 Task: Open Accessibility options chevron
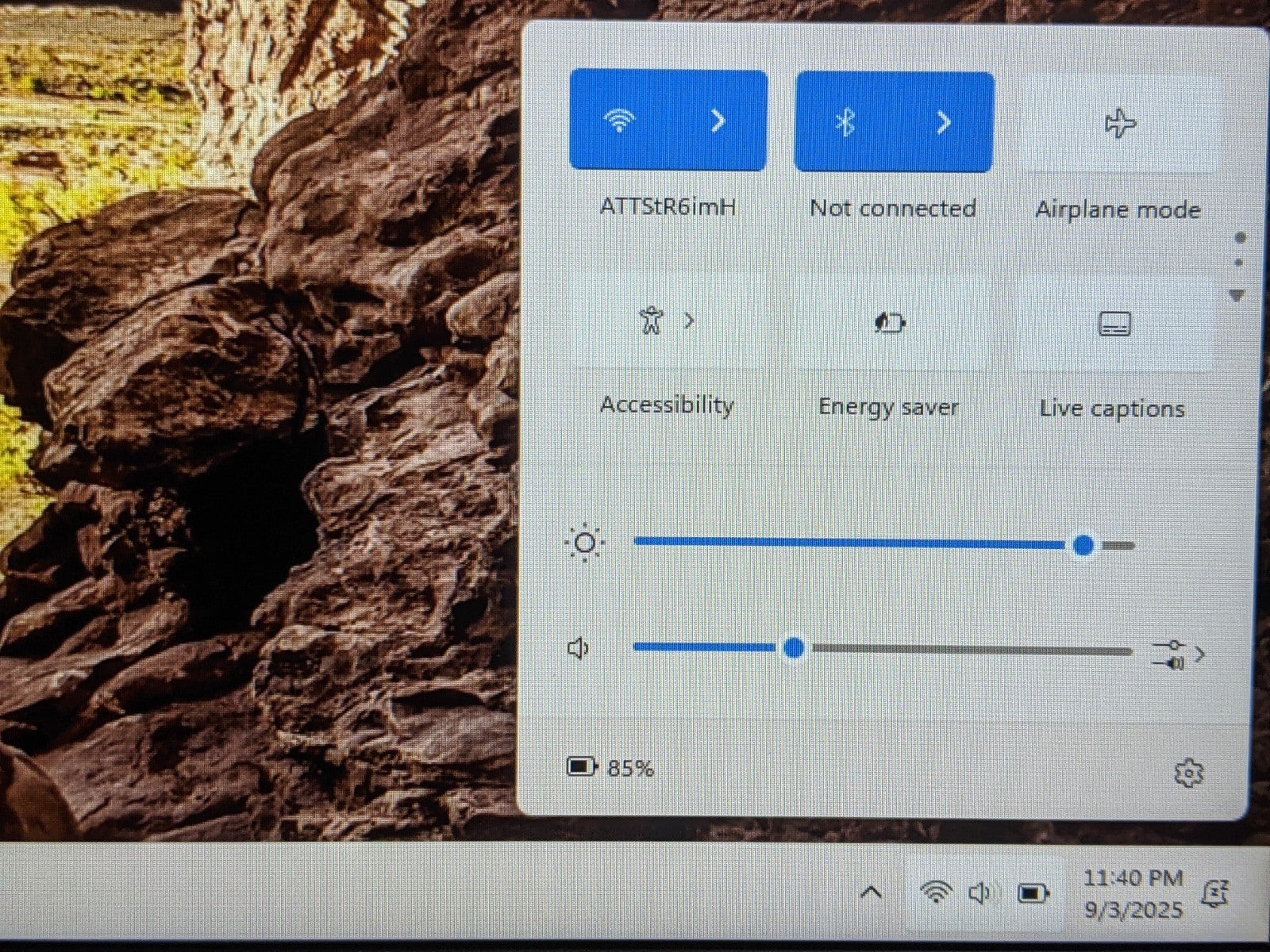688,321
